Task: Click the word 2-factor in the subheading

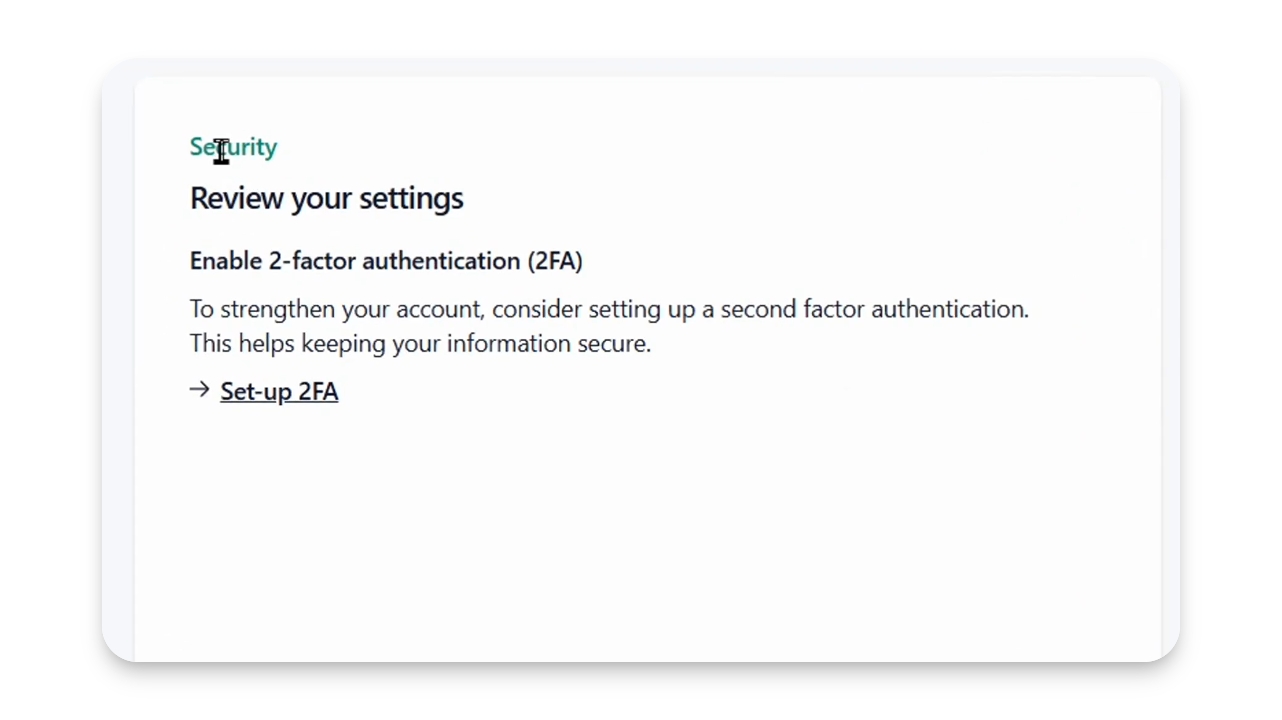Action: (x=312, y=261)
